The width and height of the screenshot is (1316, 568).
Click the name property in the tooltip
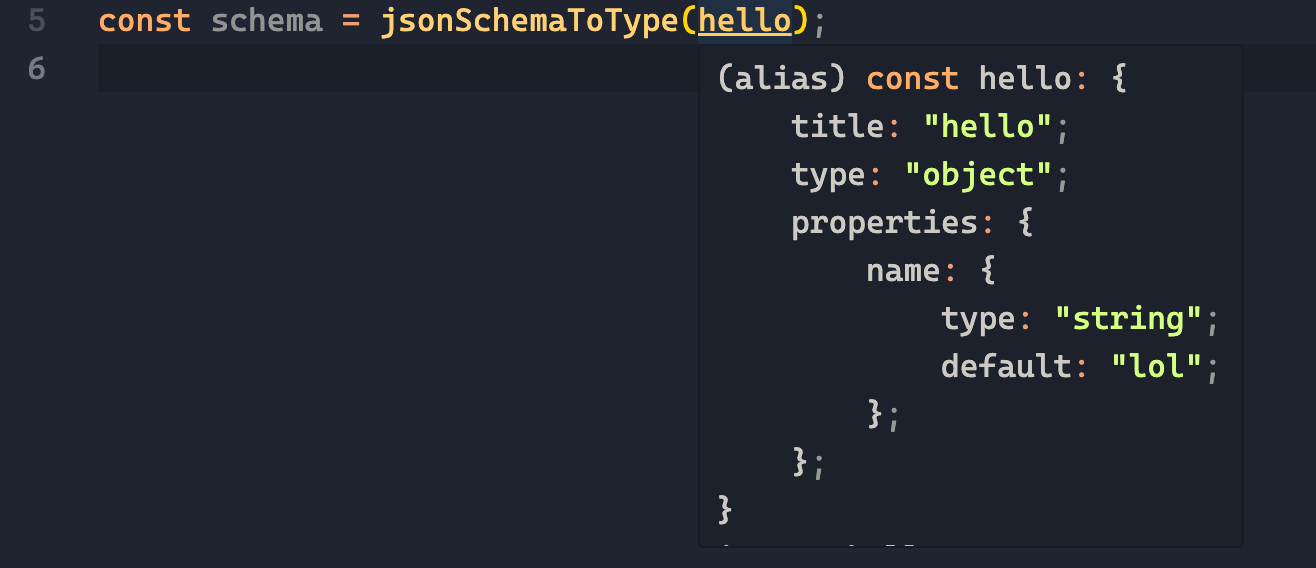(903, 271)
